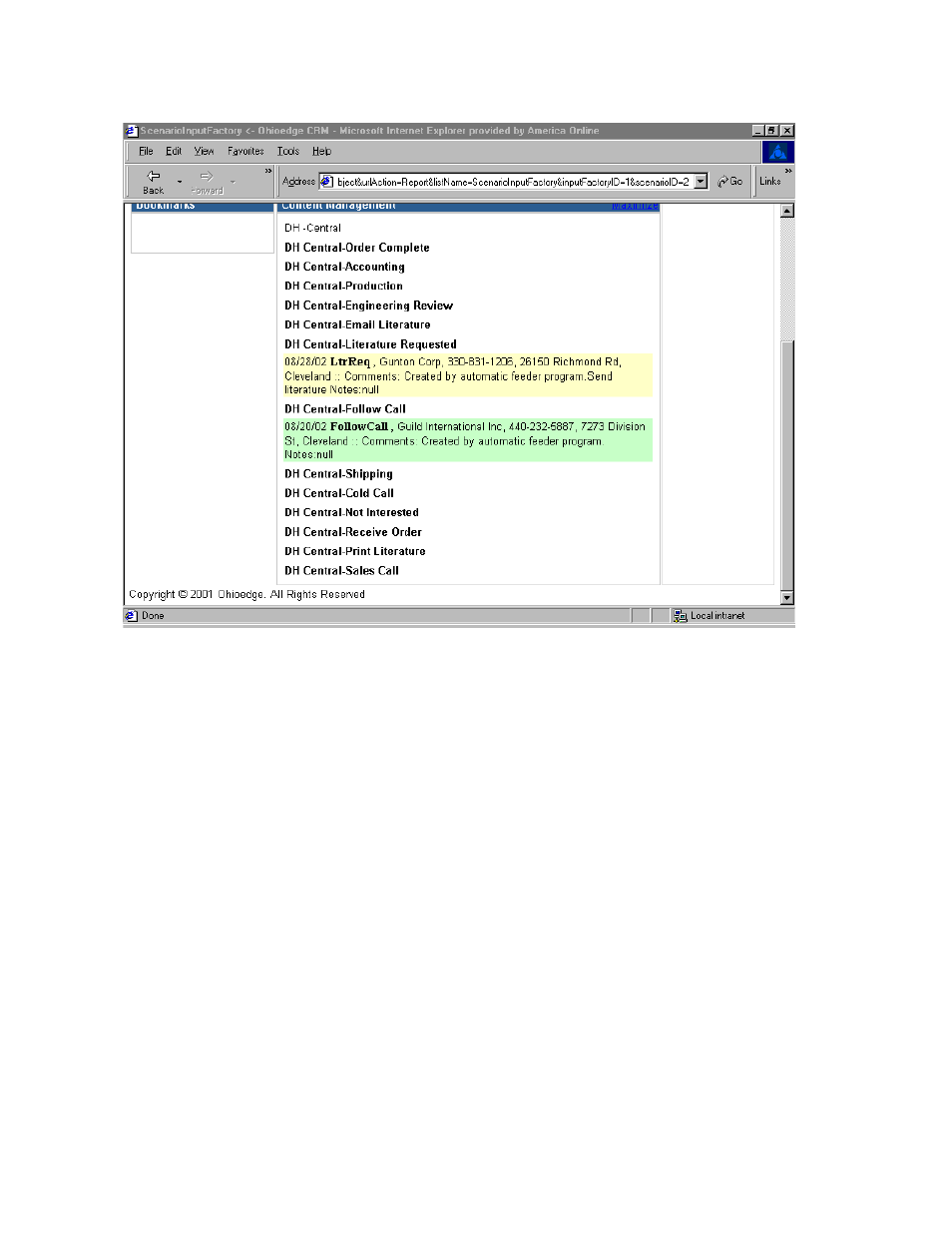Open the View menu
Image resolution: width=952 pixels, height=1233 pixels.
pyautogui.click(x=204, y=152)
